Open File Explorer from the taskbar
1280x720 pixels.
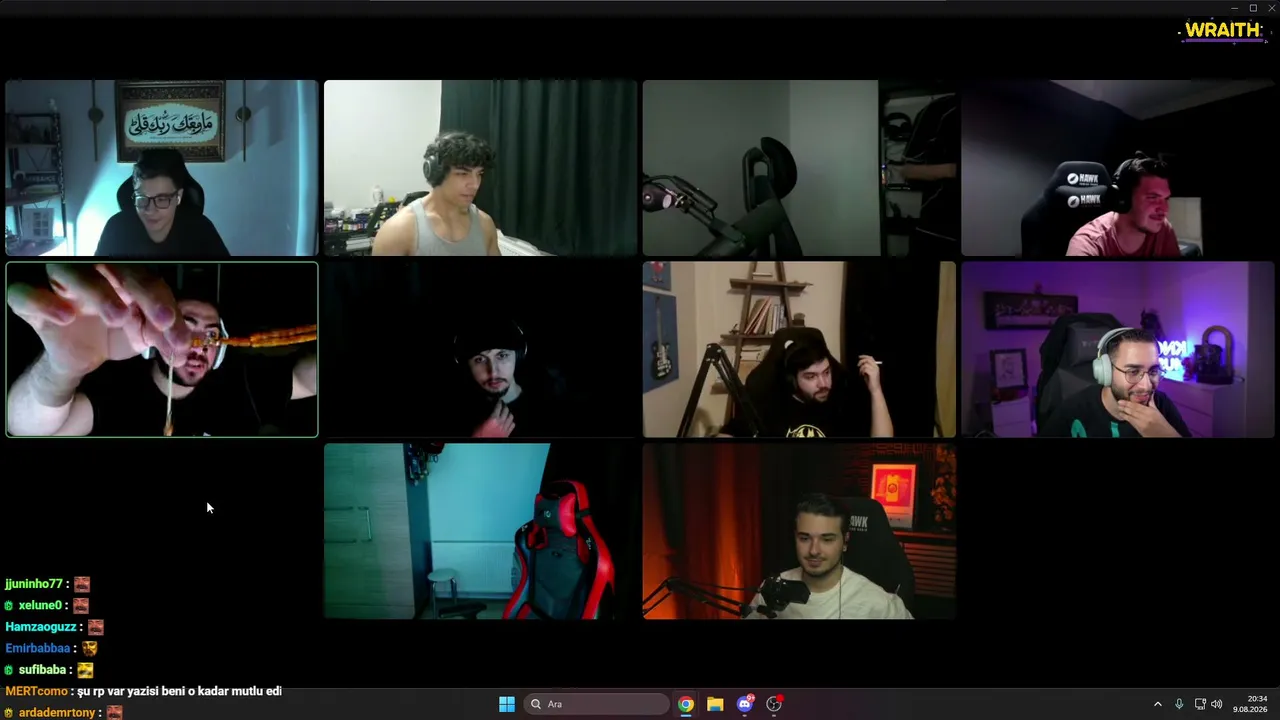715,704
